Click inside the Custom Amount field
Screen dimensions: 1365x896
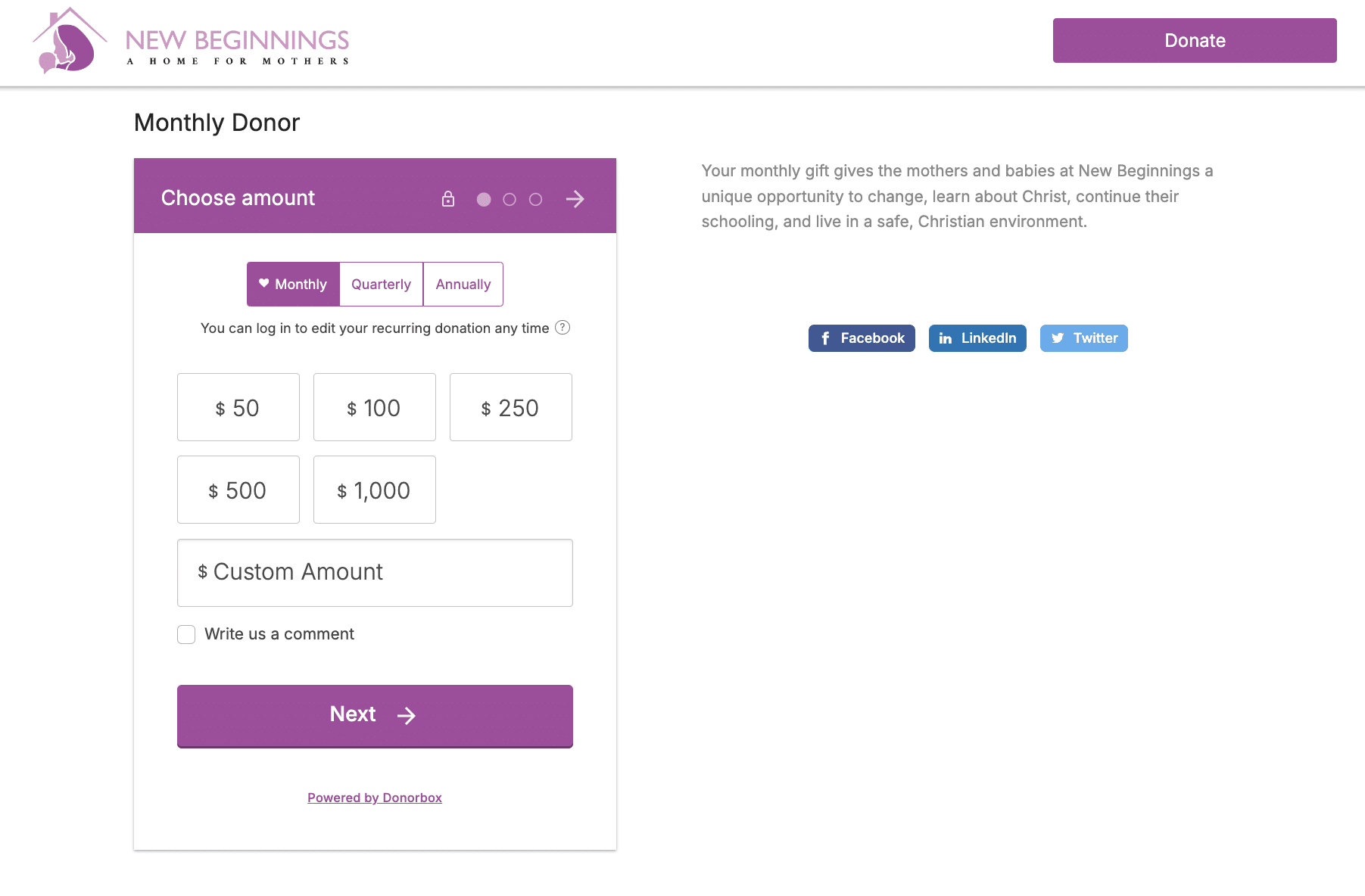(x=374, y=573)
